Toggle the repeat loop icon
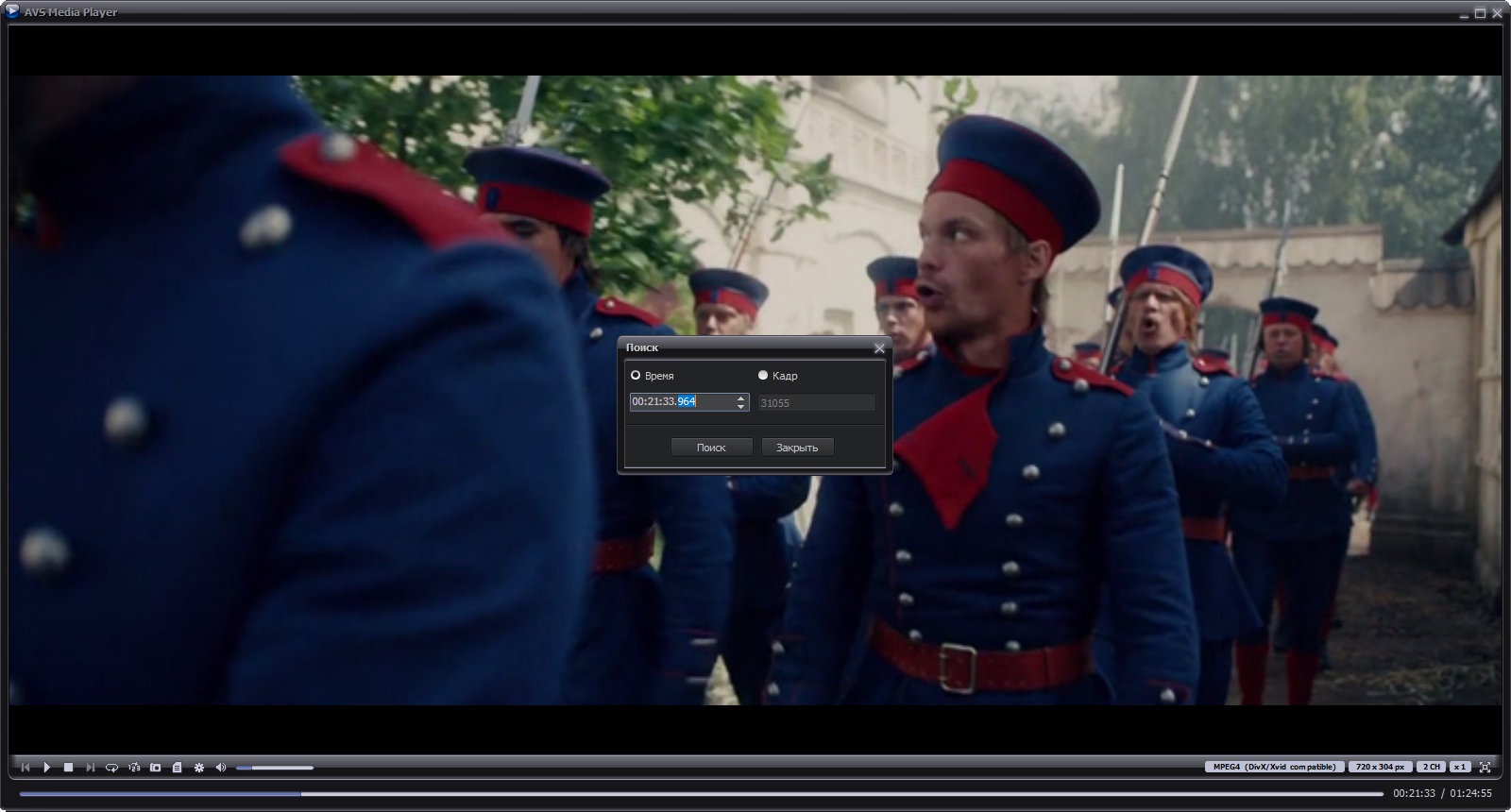 pyautogui.click(x=112, y=768)
